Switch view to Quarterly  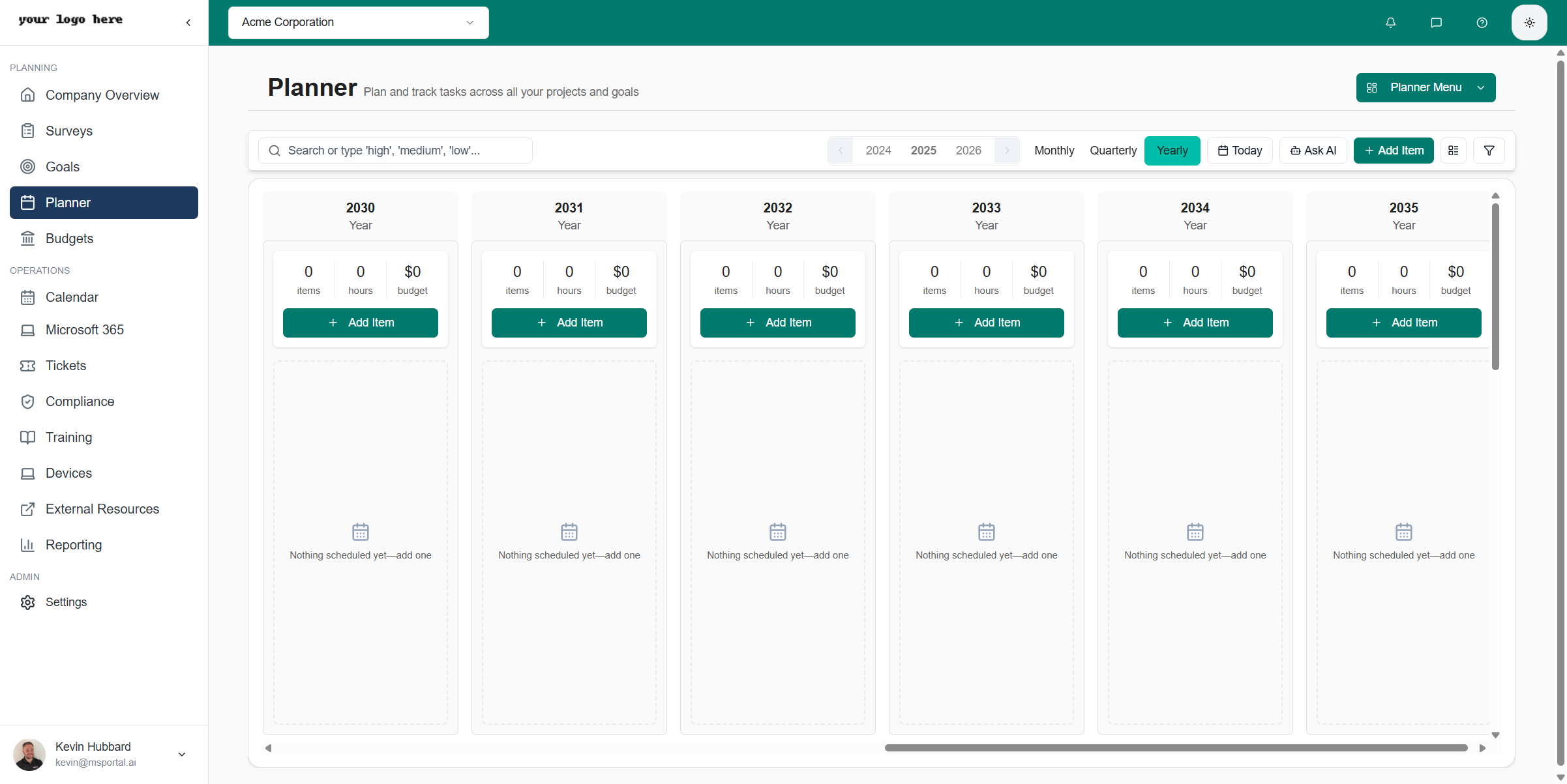pyautogui.click(x=1112, y=151)
